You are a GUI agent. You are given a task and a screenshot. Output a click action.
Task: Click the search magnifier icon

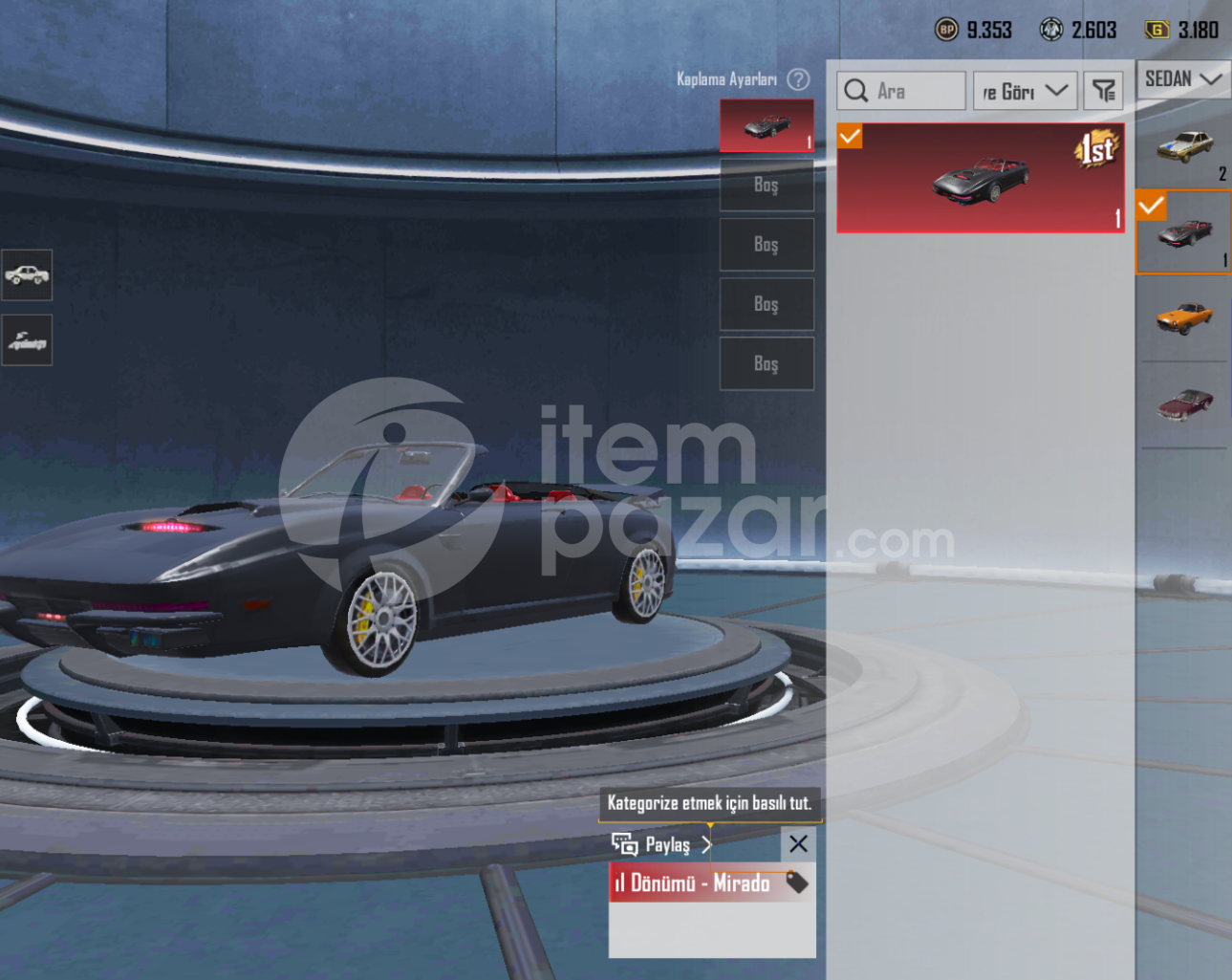(x=856, y=91)
